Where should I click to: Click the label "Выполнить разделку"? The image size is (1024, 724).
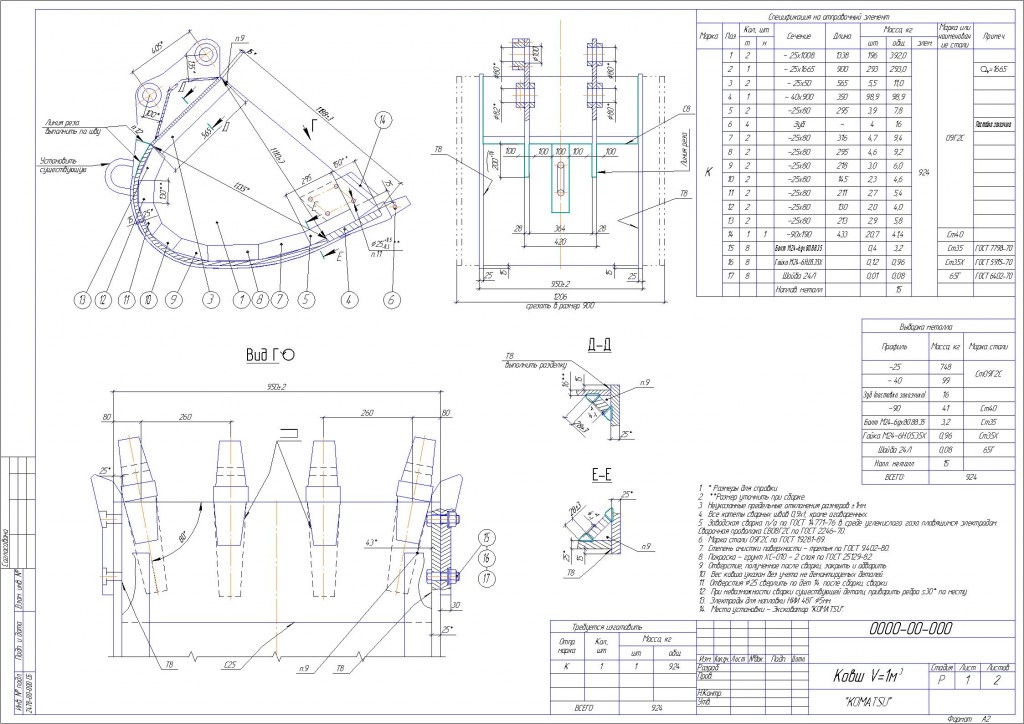point(536,365)
